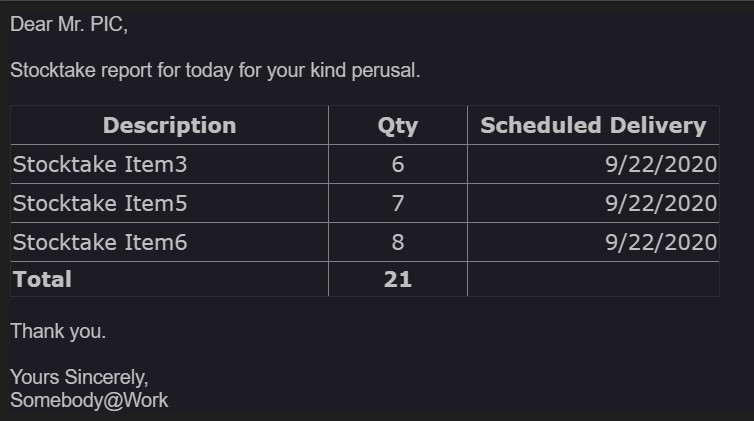Click the total quantity value 21
This screenshot has height=421, width=754.
click(x=398, y=279)
